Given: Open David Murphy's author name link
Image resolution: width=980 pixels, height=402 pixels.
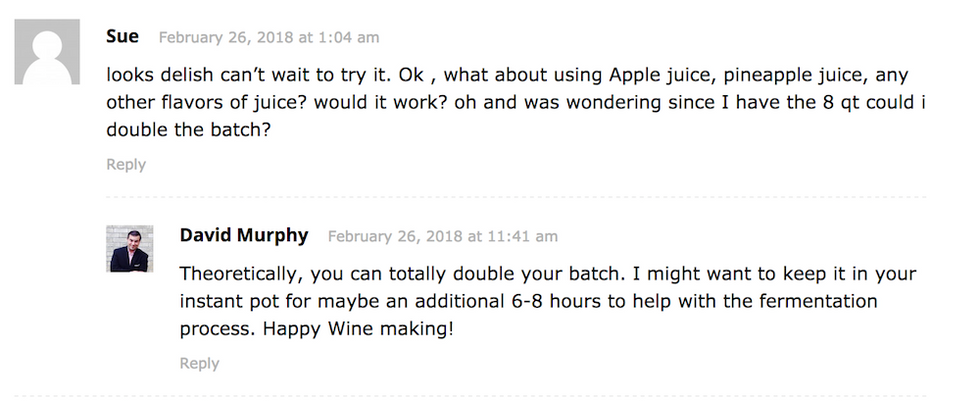Looking at the screenshot, I should pos(244,236).
